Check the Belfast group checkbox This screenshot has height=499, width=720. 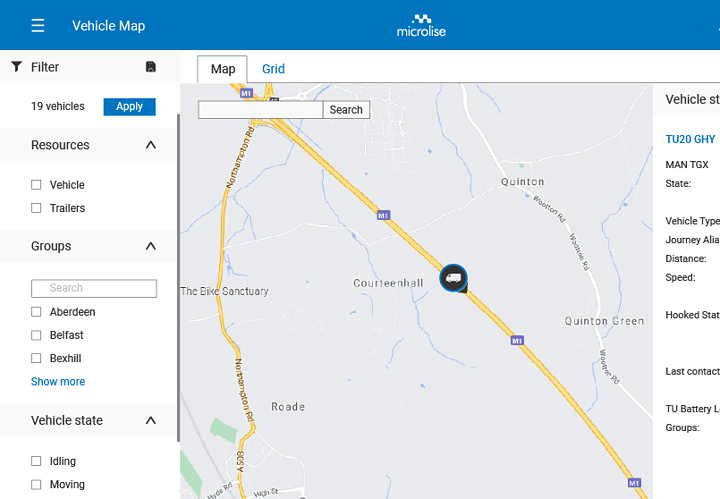point(36,335)
